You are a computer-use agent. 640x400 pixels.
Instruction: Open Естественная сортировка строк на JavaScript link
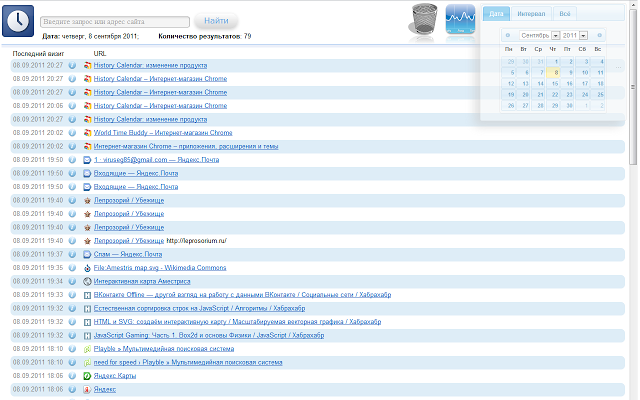(200, 308)
